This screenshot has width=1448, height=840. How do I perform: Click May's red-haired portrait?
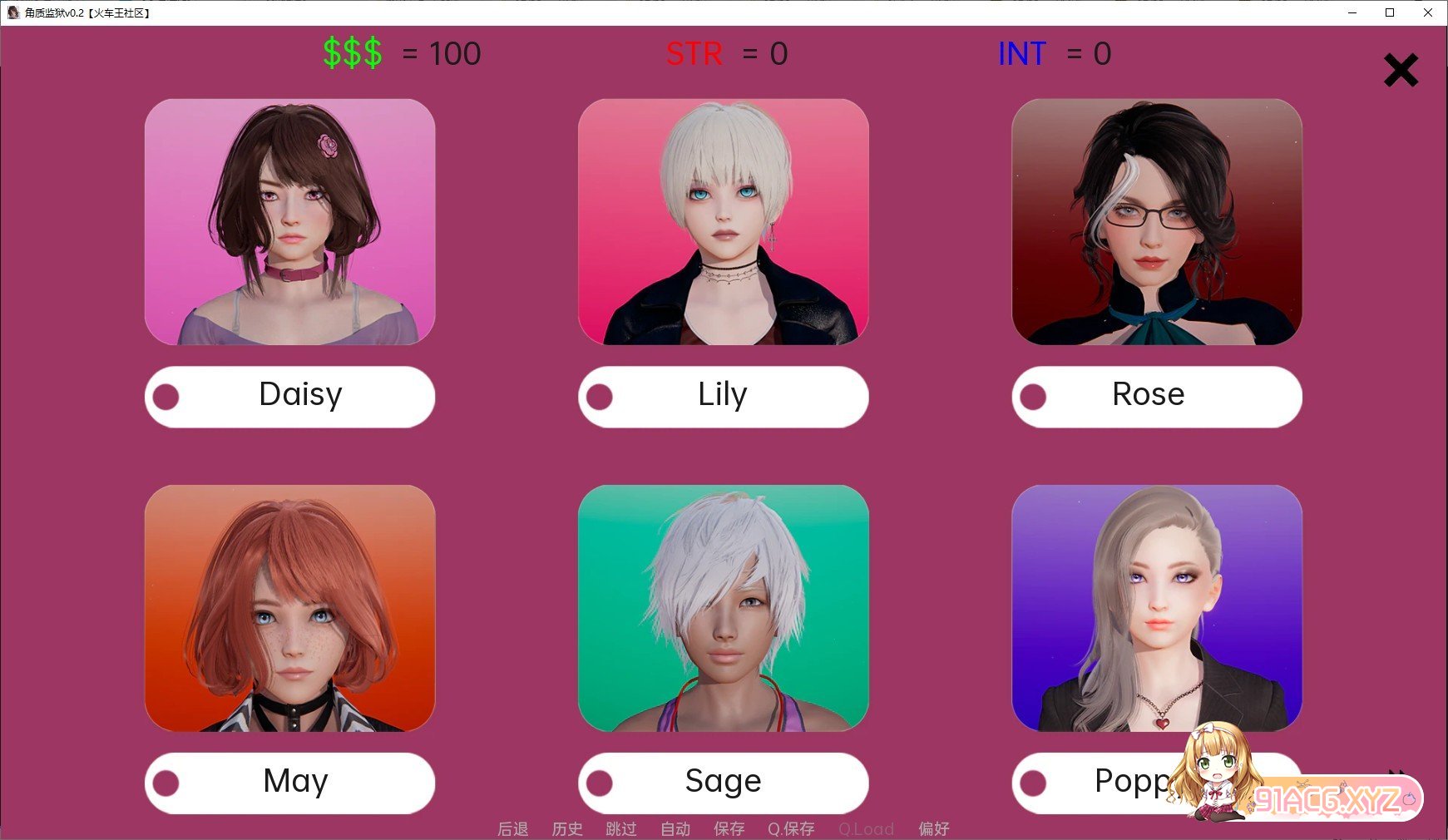(x=289, y=608)
